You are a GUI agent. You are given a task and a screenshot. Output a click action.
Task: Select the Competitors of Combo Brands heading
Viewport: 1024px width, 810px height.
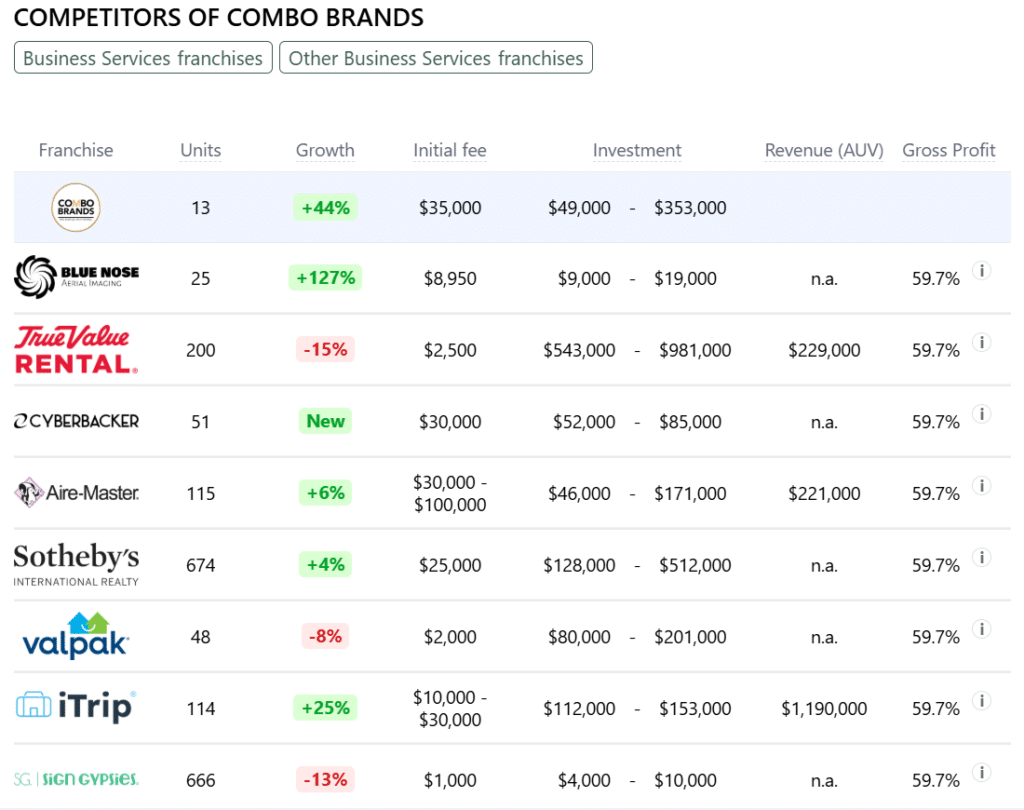[219, 18]
